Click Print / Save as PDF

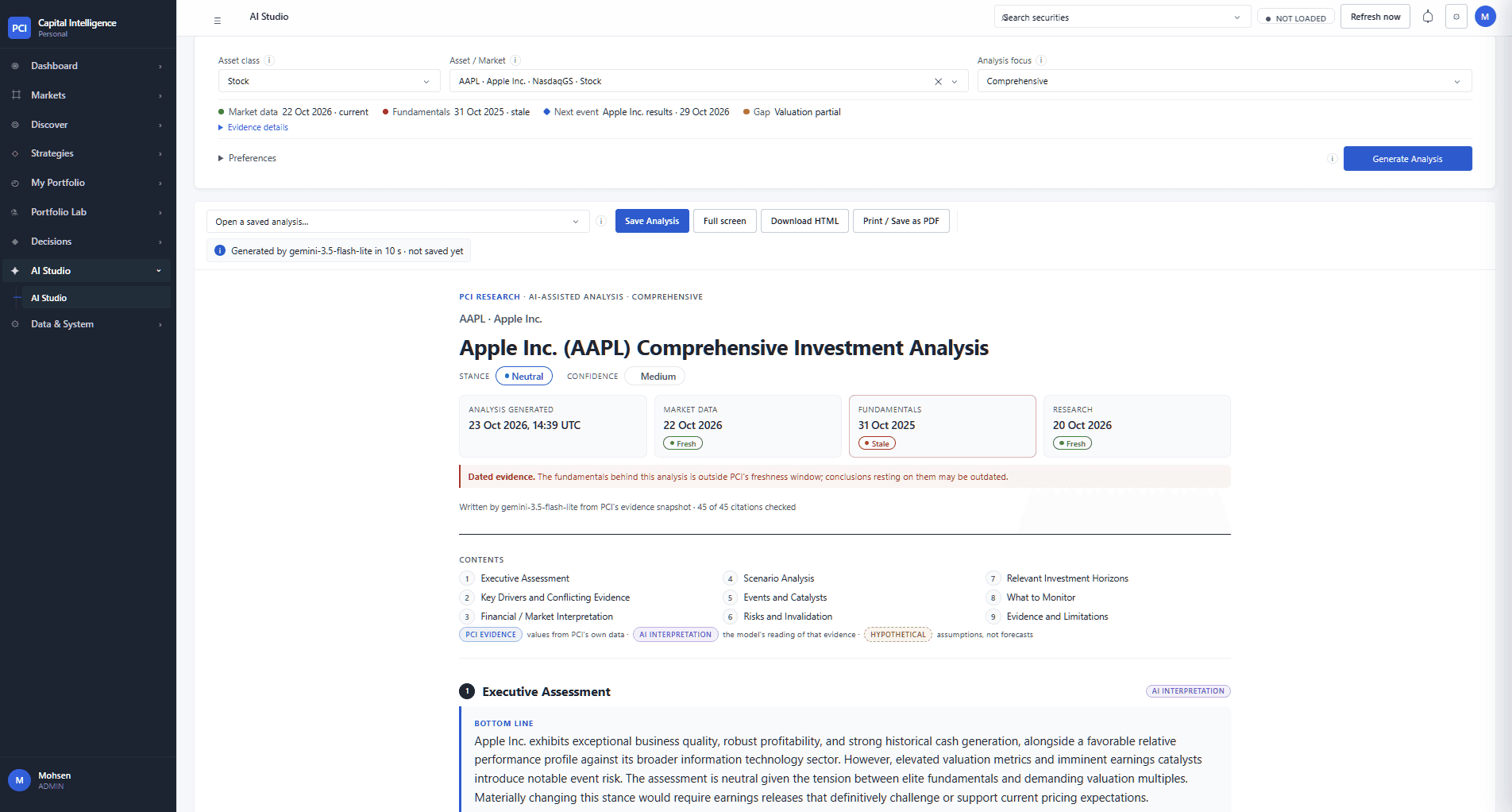coord(901,221)
